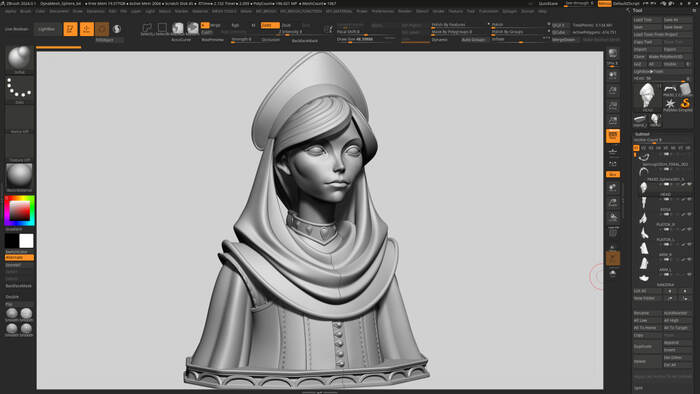Image resolution: width=700 pixels, height=394 pixels.
Task: Select the SimpleBrush S tool thumbnail
Action: pos(685,104)
